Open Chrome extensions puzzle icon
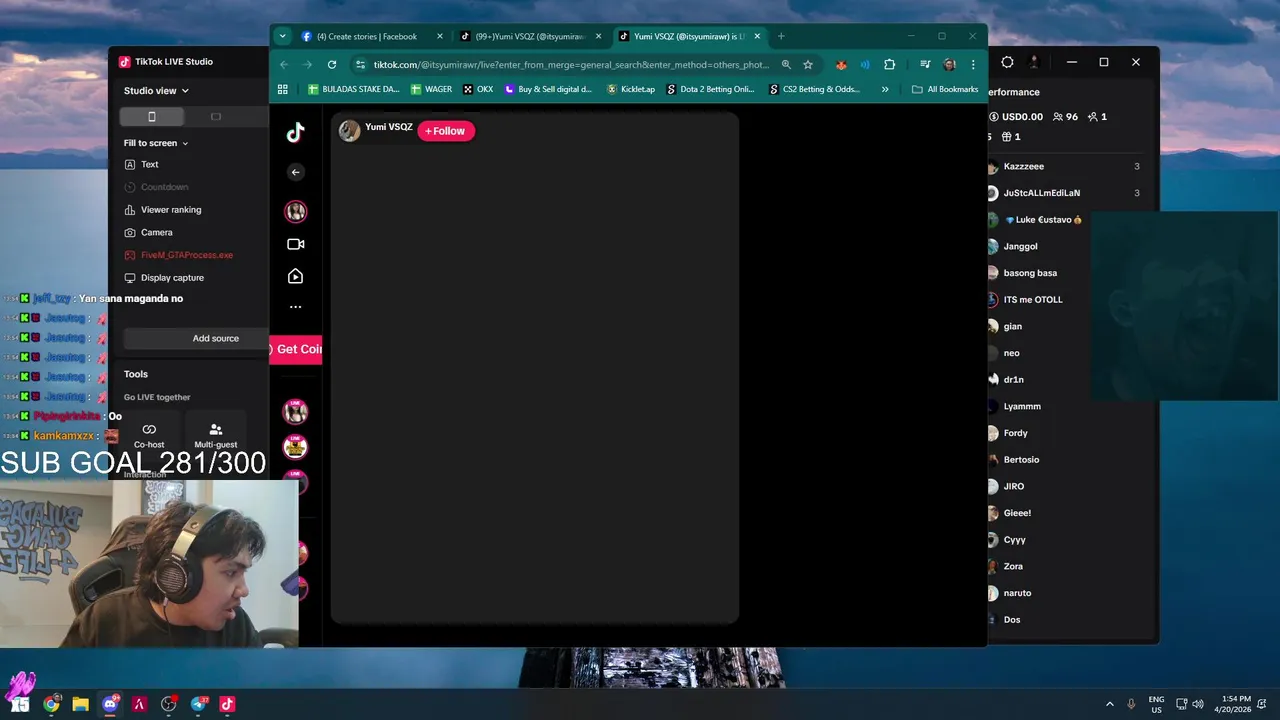The image size is (1280, 720). point(889,65)
